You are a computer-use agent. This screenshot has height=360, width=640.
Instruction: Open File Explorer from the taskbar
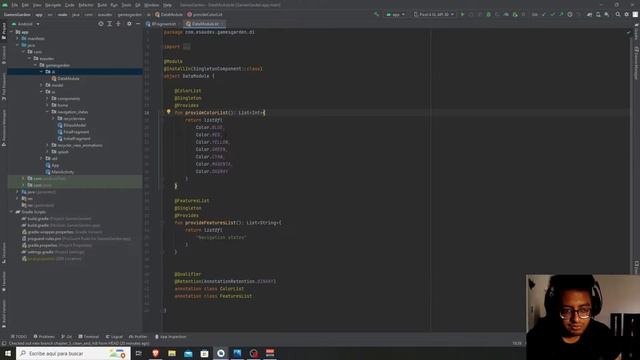172,353
